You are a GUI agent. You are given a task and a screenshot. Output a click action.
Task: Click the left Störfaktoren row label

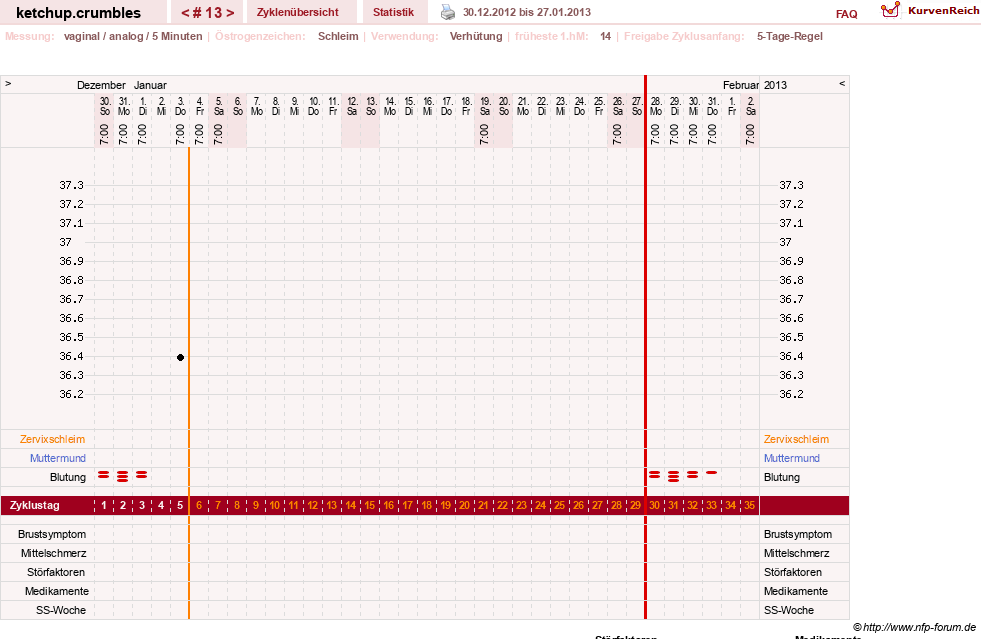pyautogui.click(x=56, y=572)
